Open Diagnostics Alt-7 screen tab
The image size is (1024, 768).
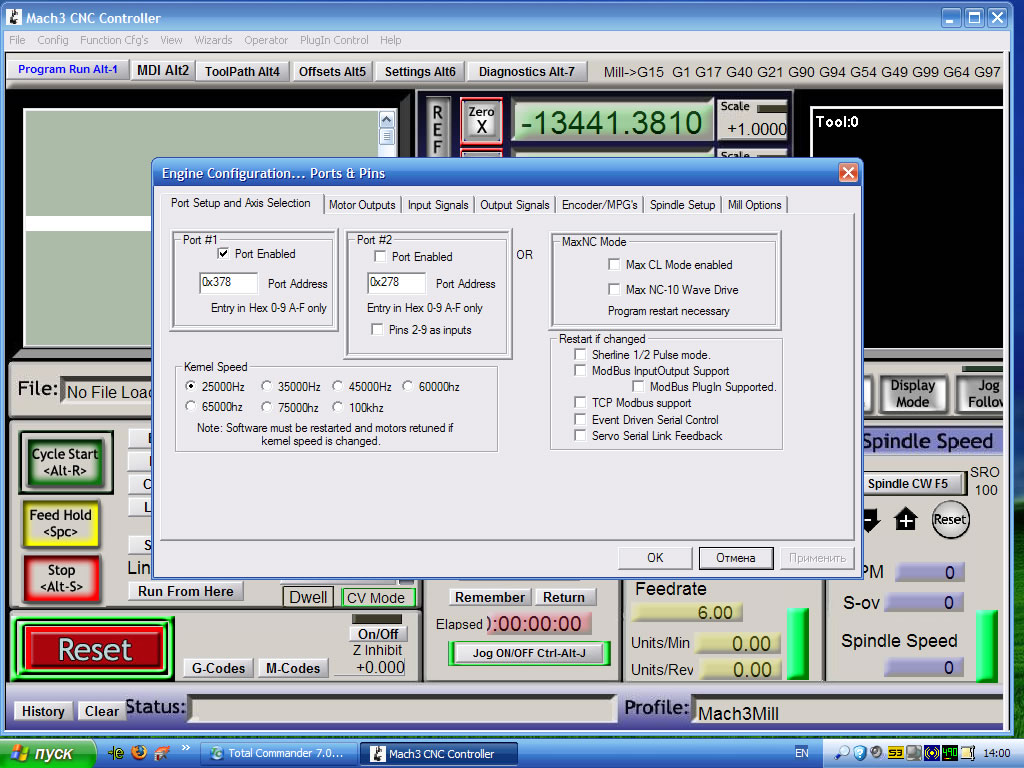click(x=526, y=71)
